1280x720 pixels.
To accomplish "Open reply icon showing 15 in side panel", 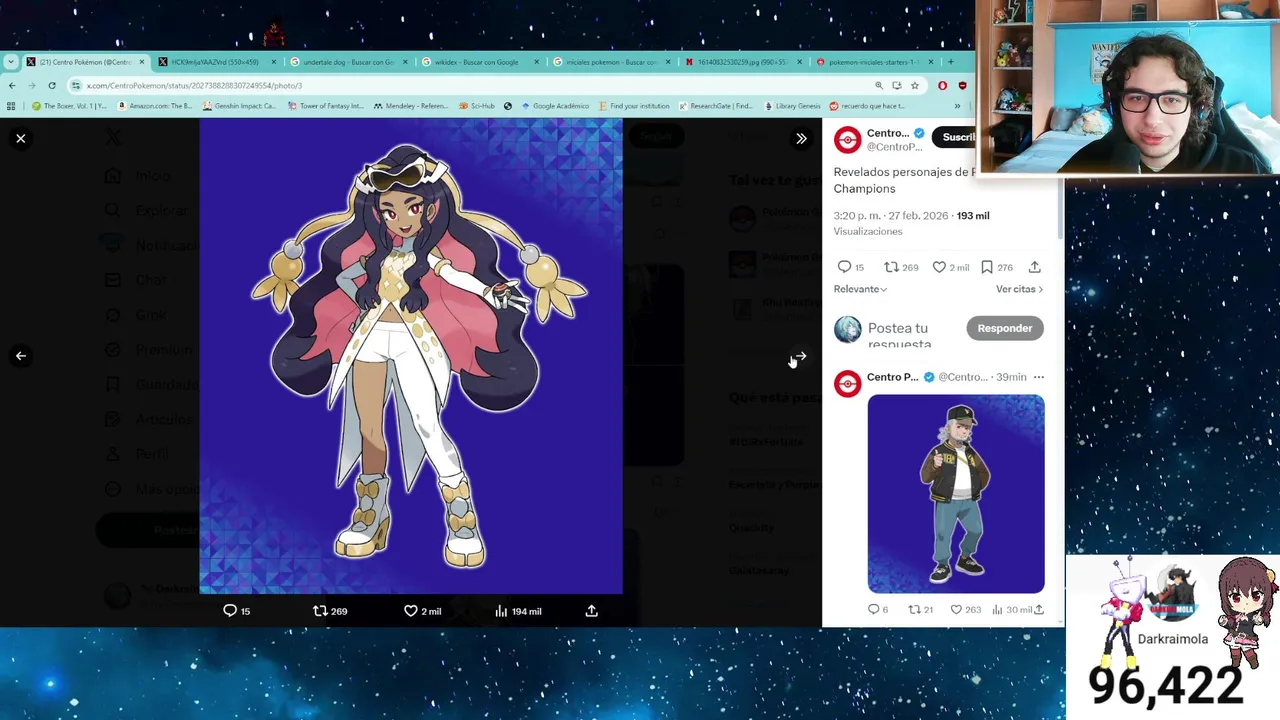I will point(850,267).
